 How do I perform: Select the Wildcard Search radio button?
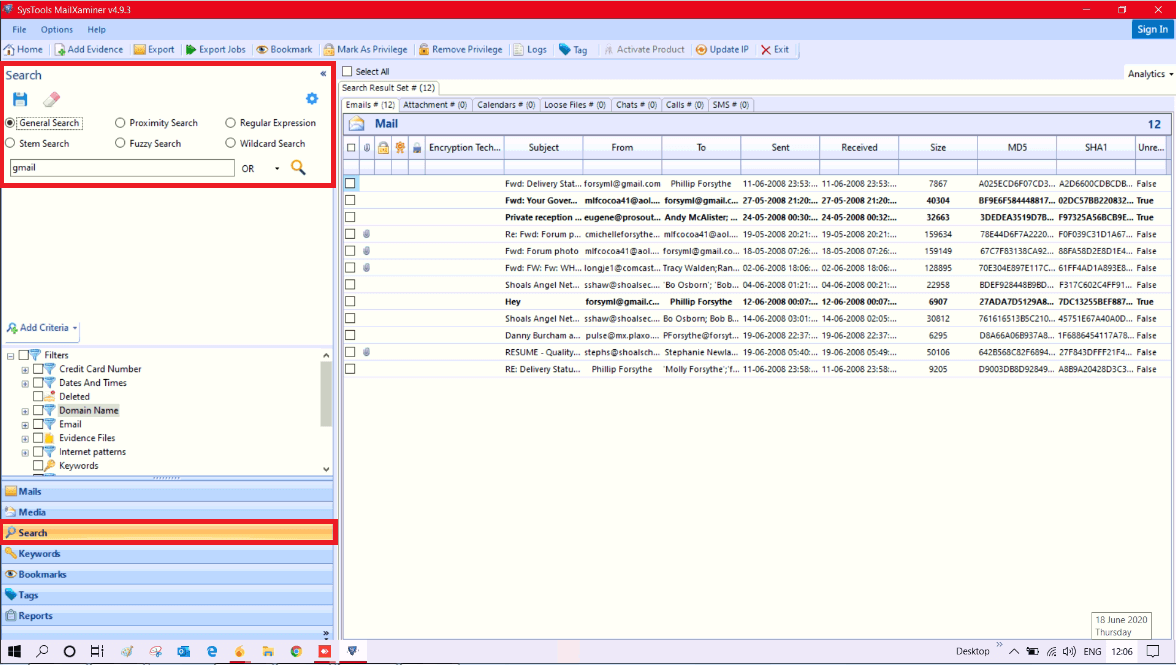point(230,143)
